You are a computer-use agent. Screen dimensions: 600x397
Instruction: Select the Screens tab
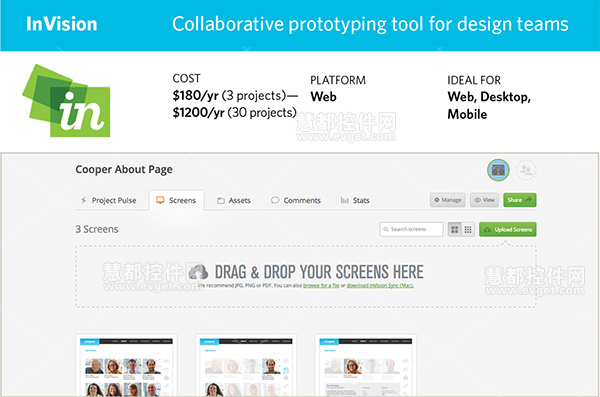[176, 200]
